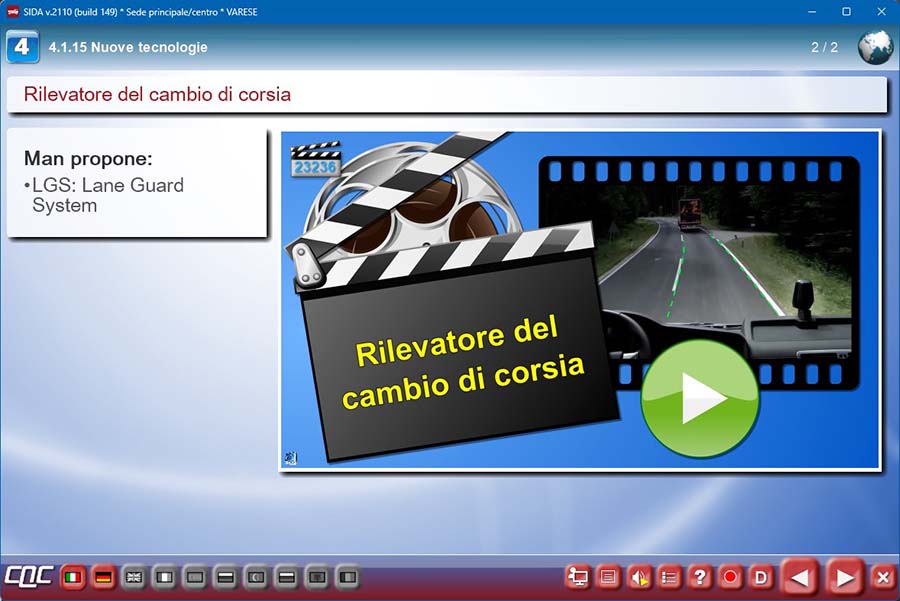900x601 pixels.
Task: Open help with the question mark
Action: coord(700,577)
